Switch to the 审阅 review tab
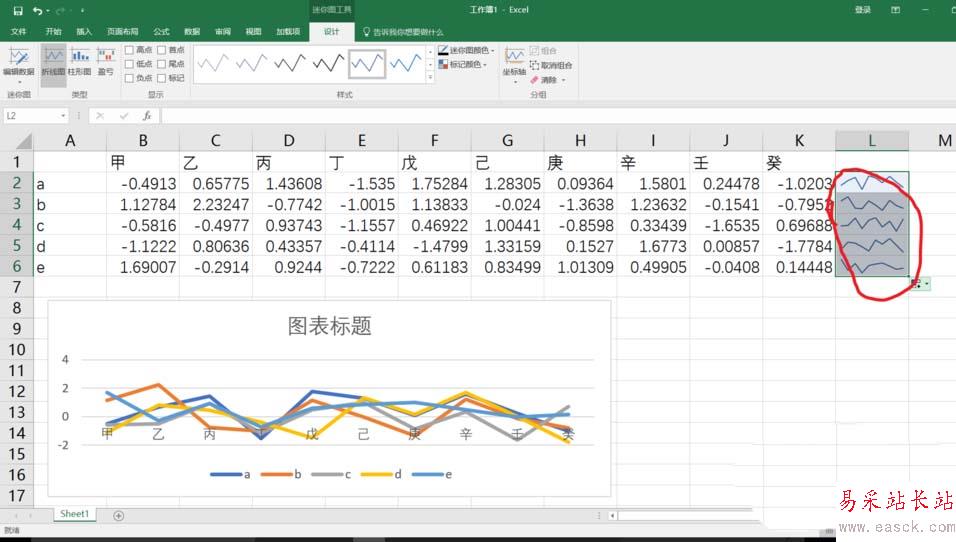The height and width of the screenshot is (542, 956). 223,32
